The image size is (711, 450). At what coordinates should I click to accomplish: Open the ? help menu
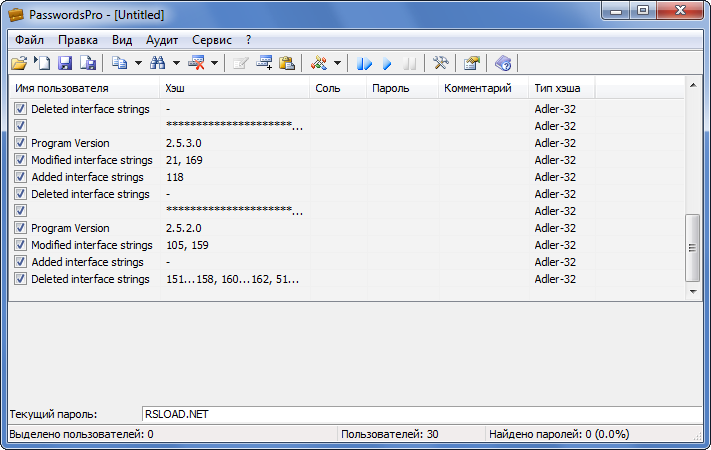point(248,40)
